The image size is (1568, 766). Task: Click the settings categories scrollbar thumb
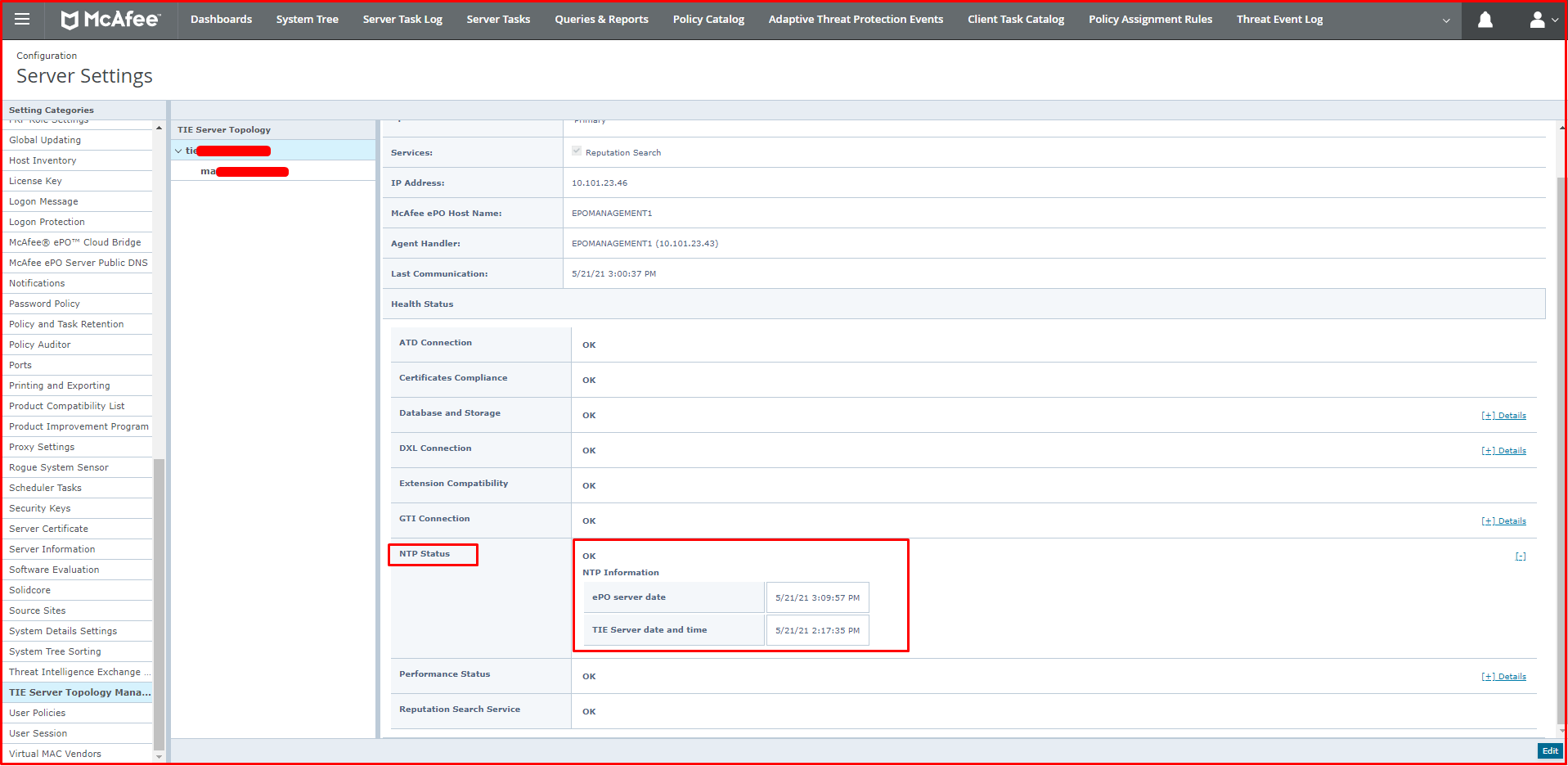[159, 604]
